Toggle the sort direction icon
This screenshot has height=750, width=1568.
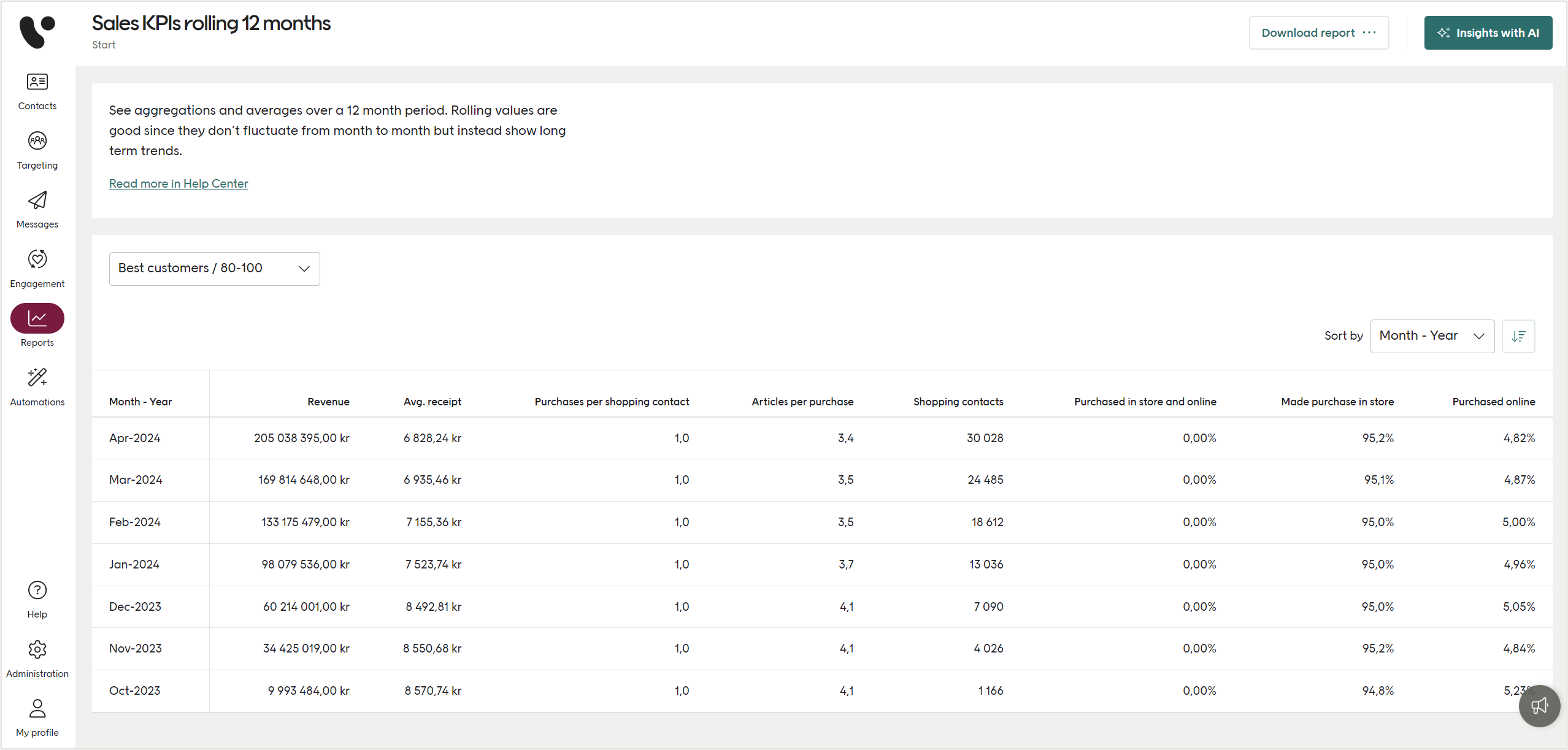point(1518,336)
